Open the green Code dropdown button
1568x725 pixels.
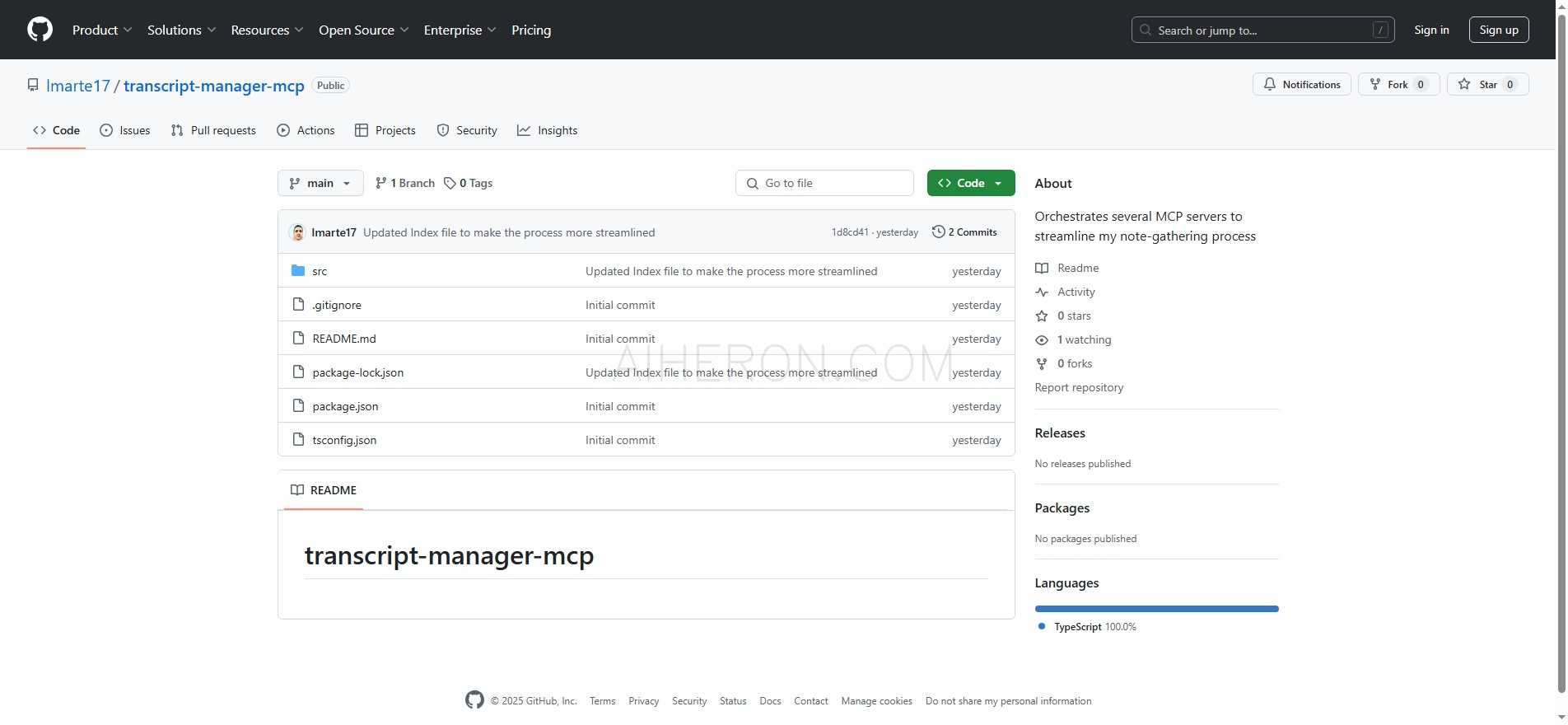(x=971, y=183)
